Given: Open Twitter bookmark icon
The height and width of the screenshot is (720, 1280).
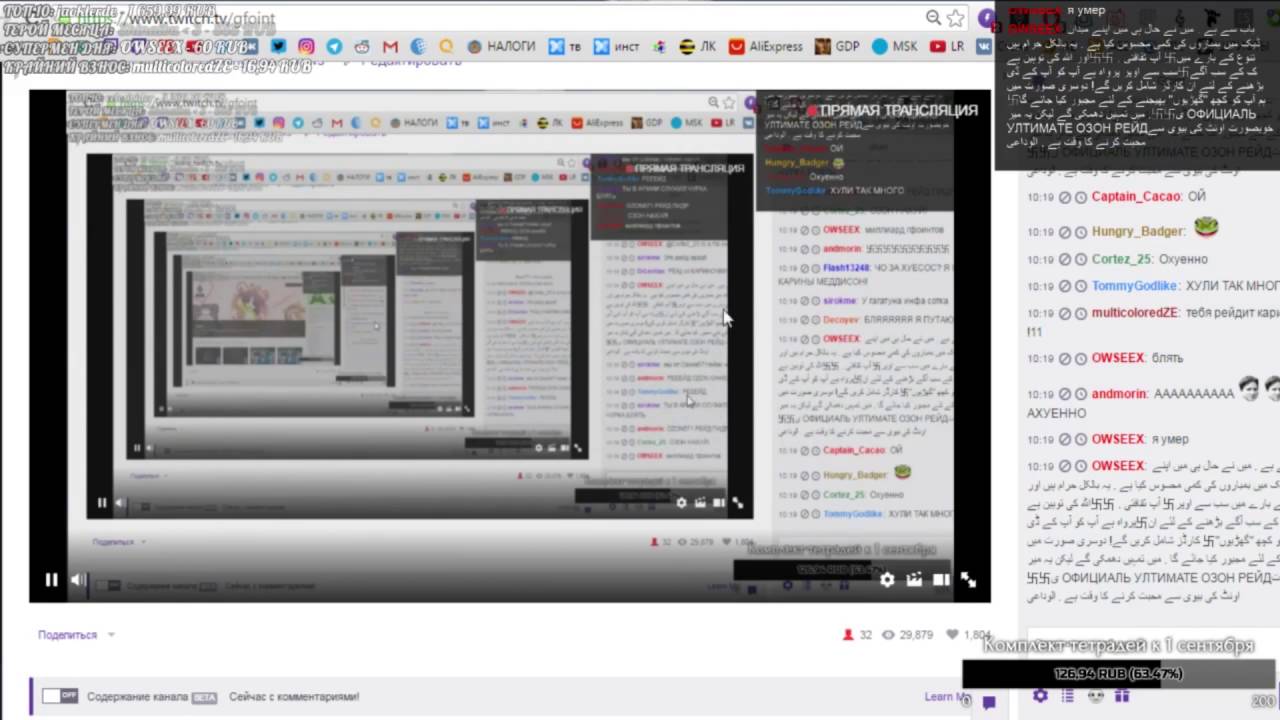Looking at the screenshot, I should (x=278, y=46).
